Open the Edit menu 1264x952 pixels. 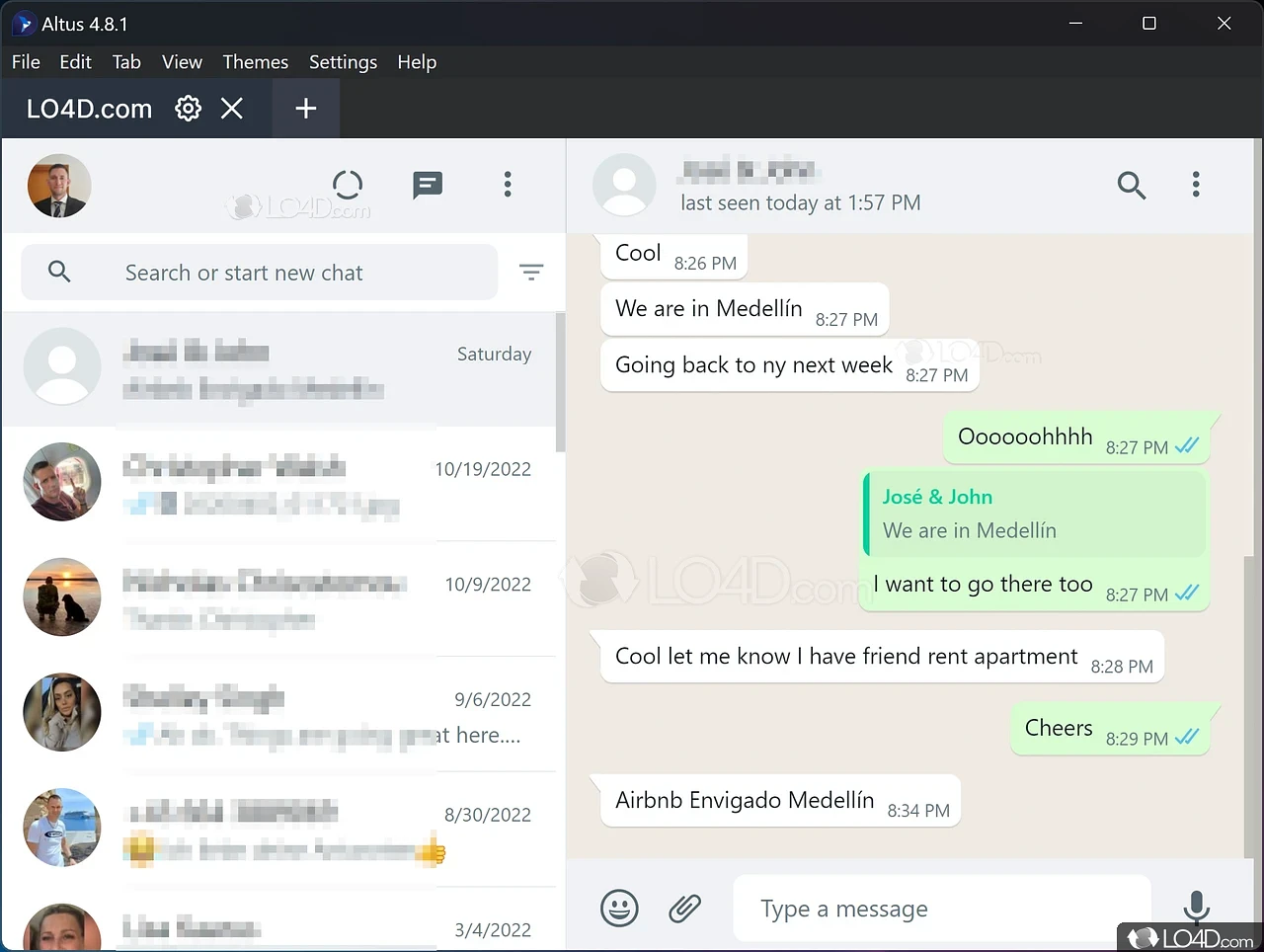75,62
